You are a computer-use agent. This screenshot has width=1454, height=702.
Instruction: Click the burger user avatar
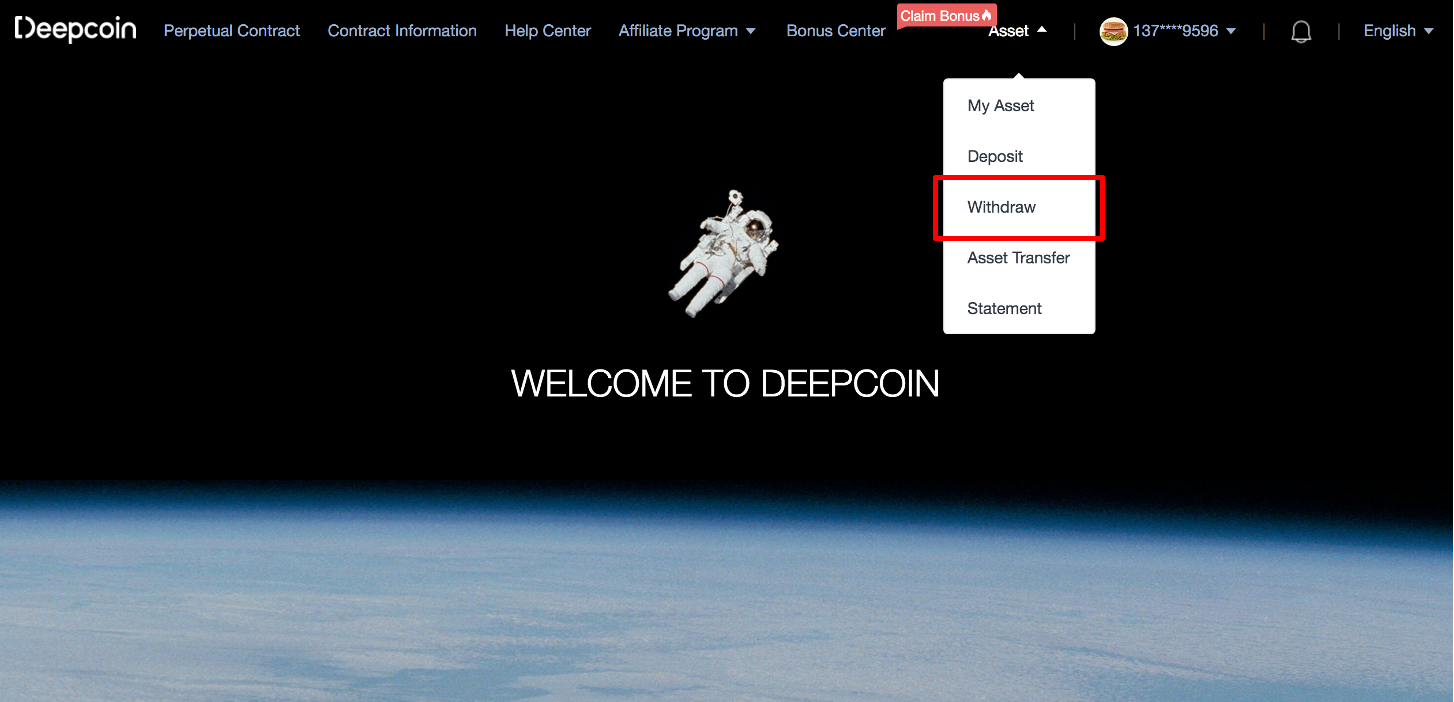1113,32
